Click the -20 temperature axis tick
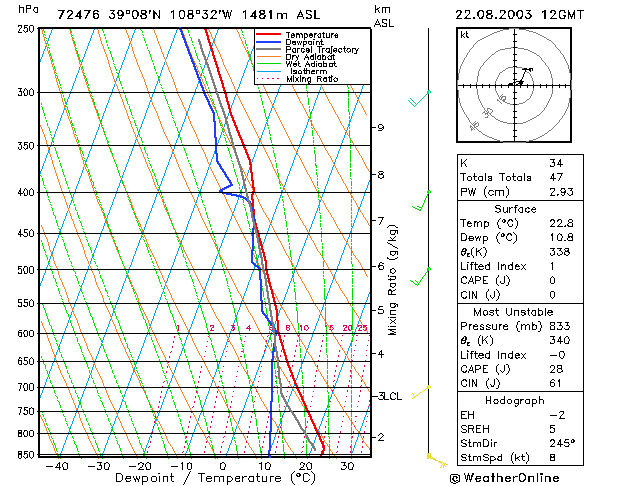Image resolution: width=629 pixels, height=486 pixels. (140, 466)
